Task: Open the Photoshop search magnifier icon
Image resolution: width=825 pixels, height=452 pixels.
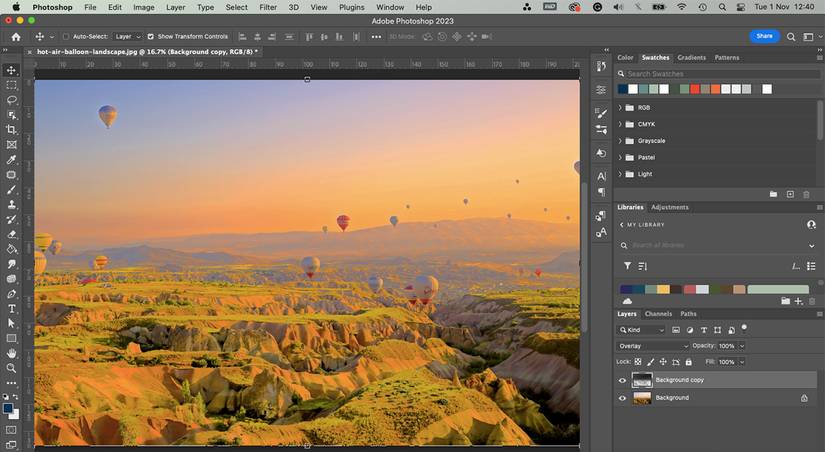Action: tap(791, 37)
